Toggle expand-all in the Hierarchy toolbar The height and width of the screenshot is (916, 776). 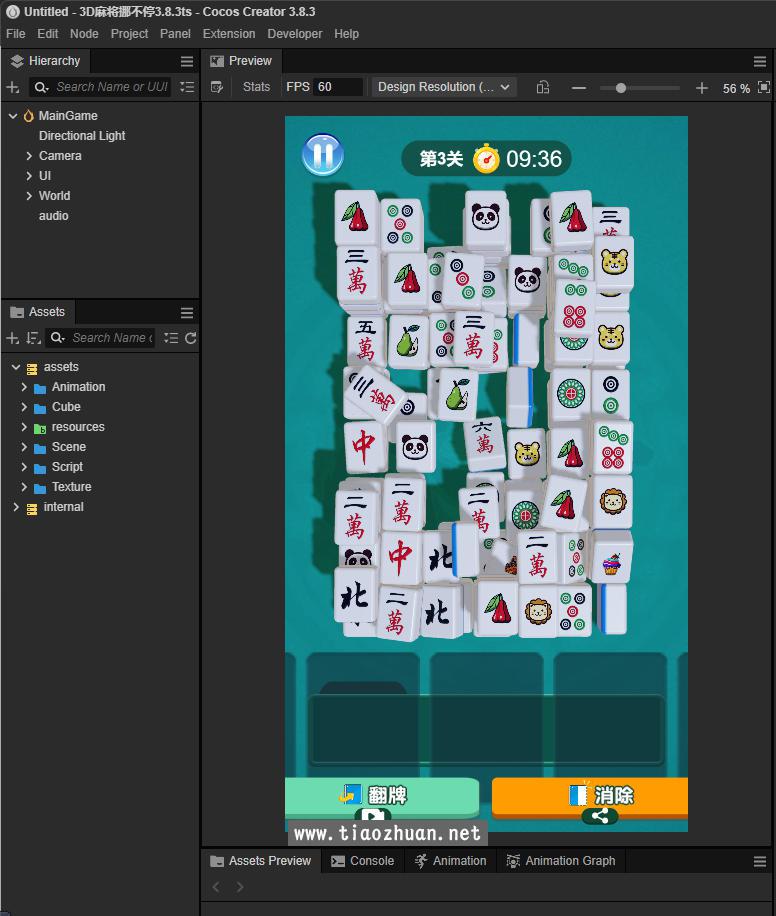187,88
